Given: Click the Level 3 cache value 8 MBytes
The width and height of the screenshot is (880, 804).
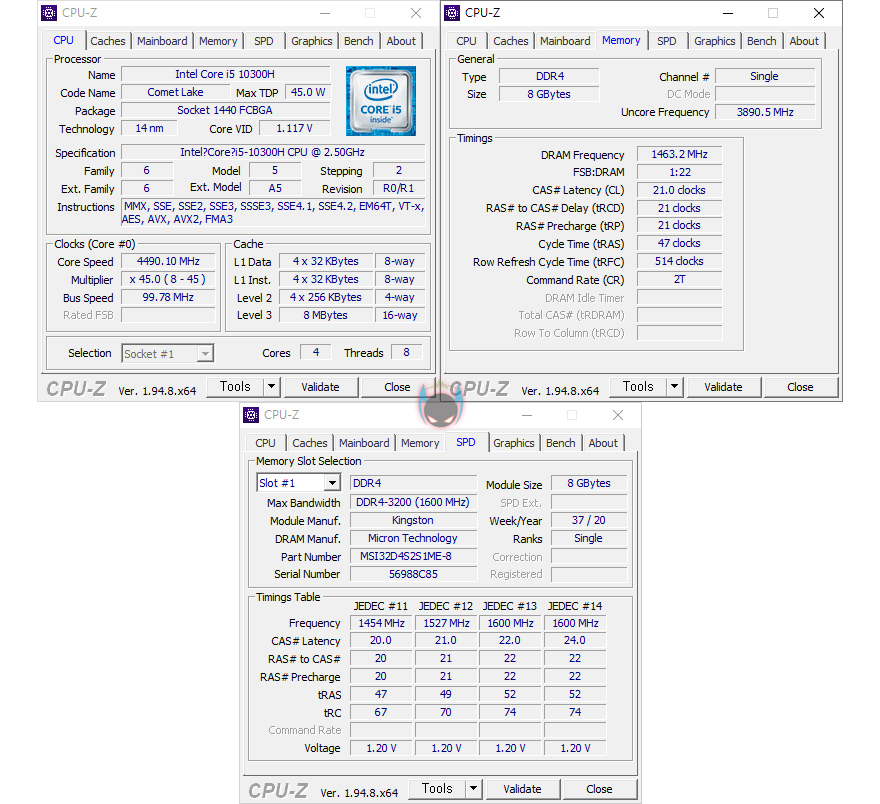Looking at the screenshot, I should tap(326, 315).
